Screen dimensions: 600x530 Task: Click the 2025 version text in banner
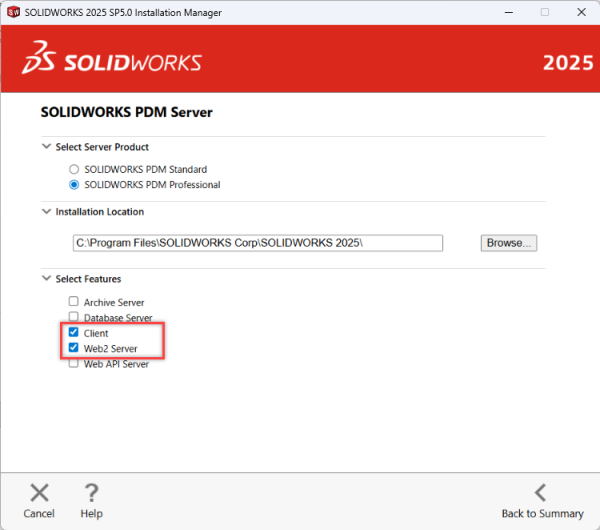click(568, 63)
